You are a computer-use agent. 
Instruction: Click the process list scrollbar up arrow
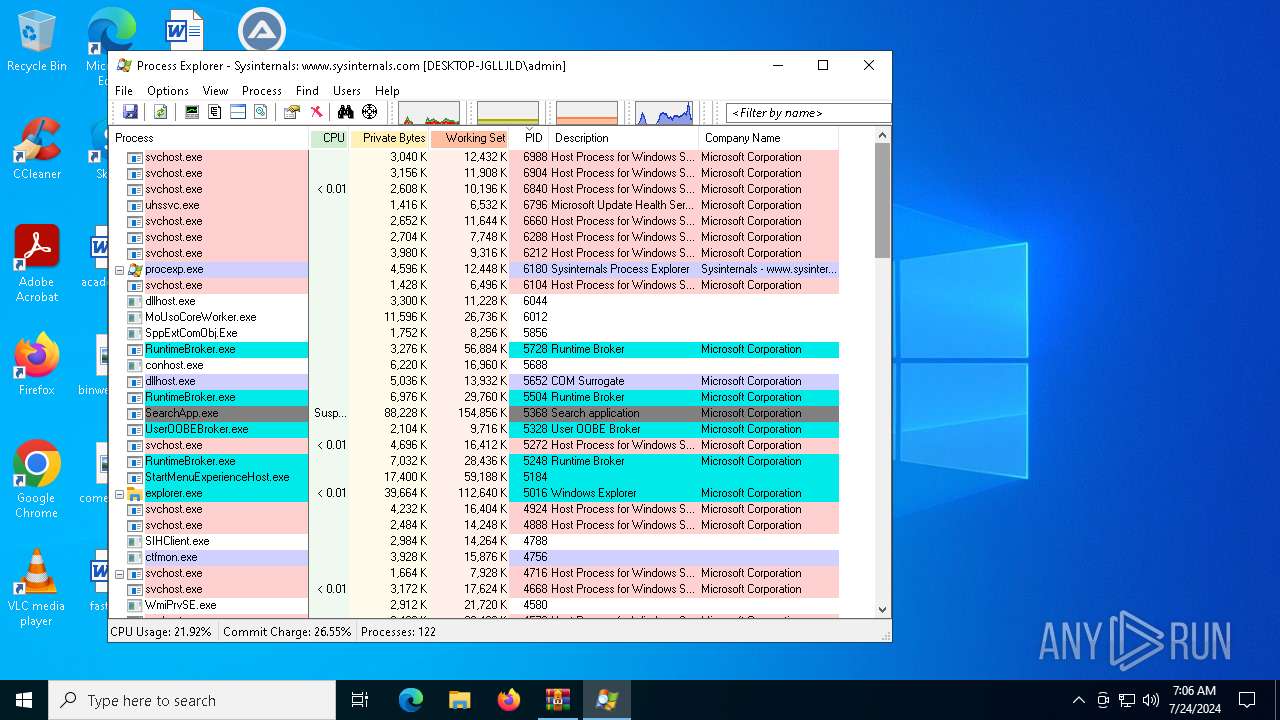882,136
